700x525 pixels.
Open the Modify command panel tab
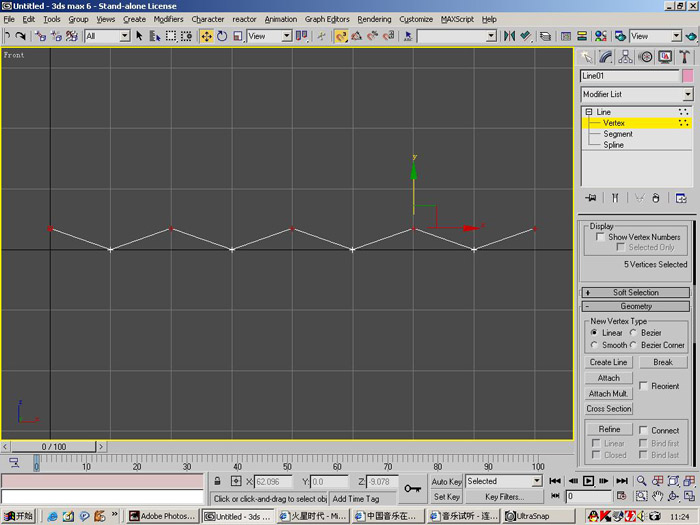pos(606,57)
